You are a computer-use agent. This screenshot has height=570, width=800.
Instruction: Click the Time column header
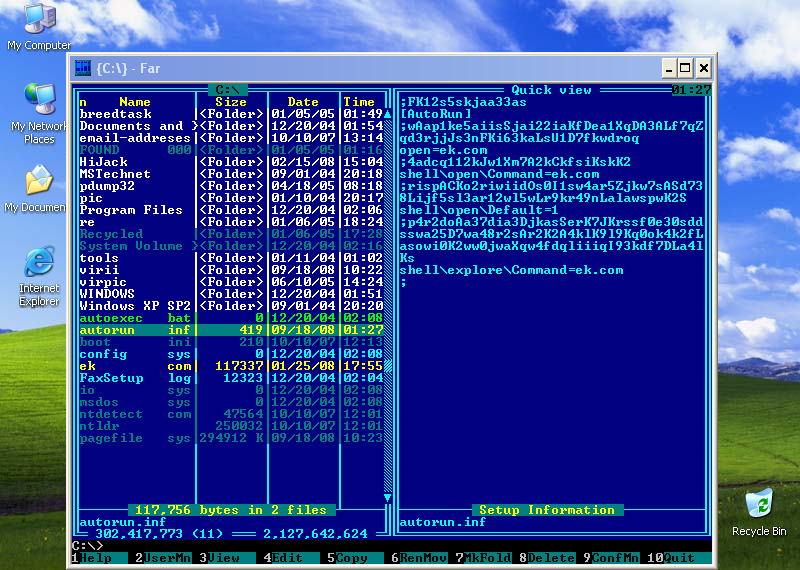359,102
